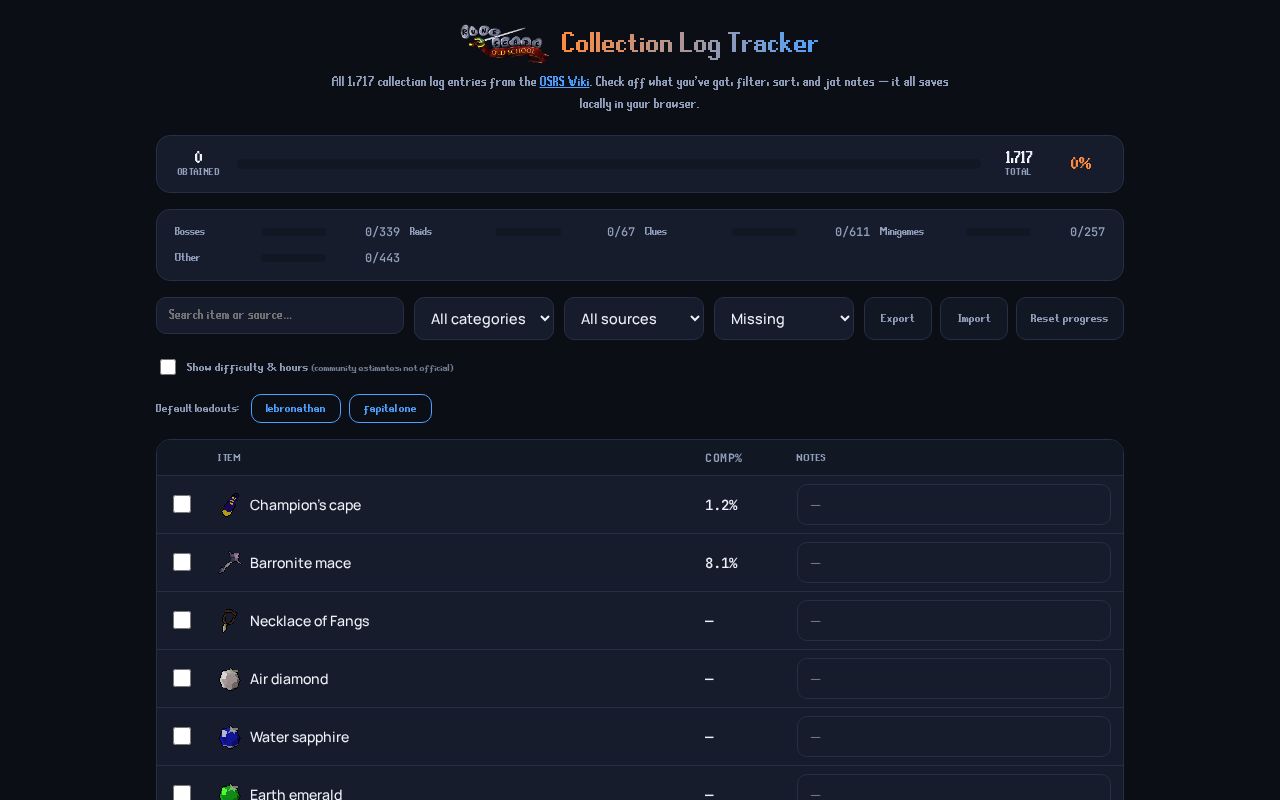Click the Minigames category label
This screenshot has height=800, width=1280.
(x=902, y=232)
